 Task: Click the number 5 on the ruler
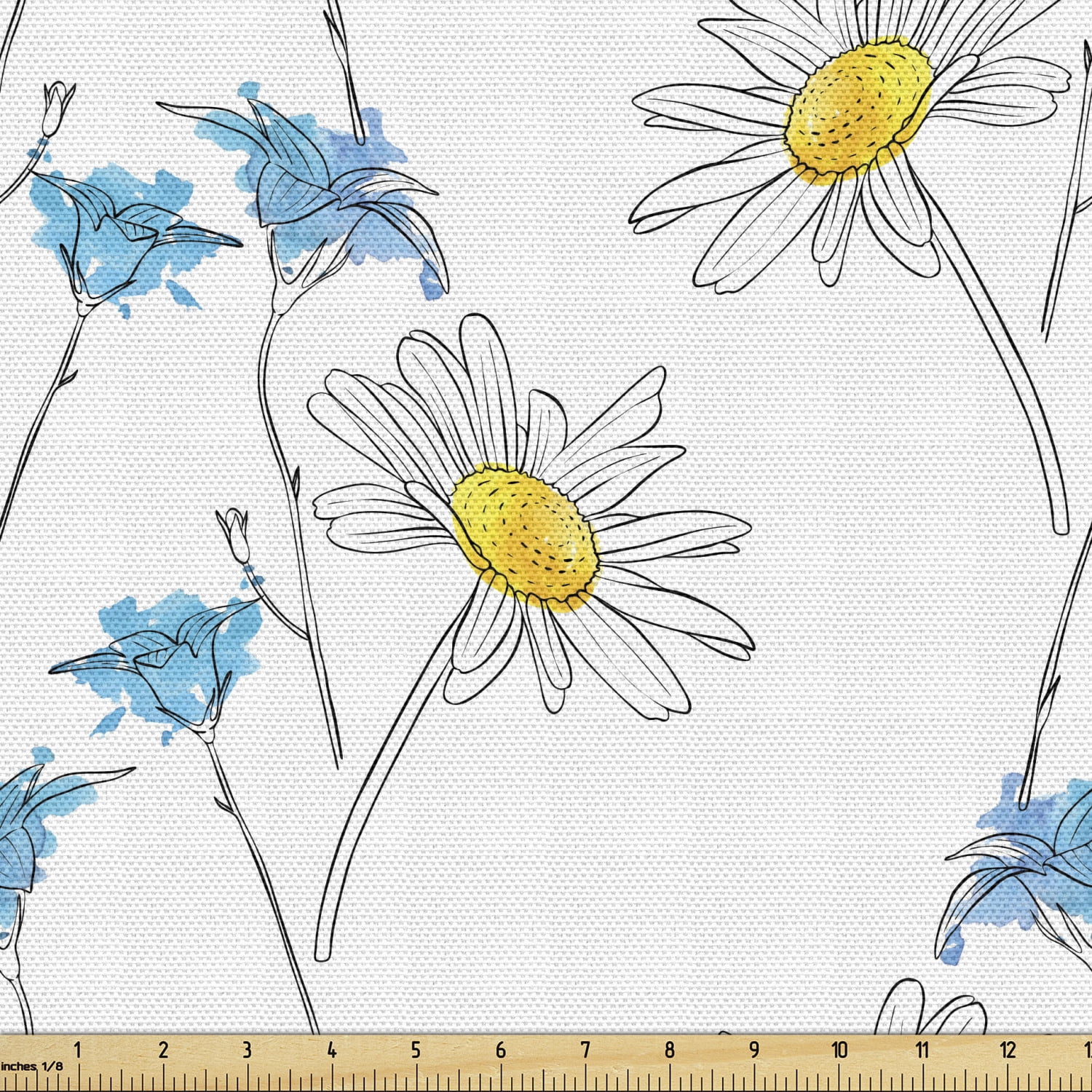coord(416,1050)
